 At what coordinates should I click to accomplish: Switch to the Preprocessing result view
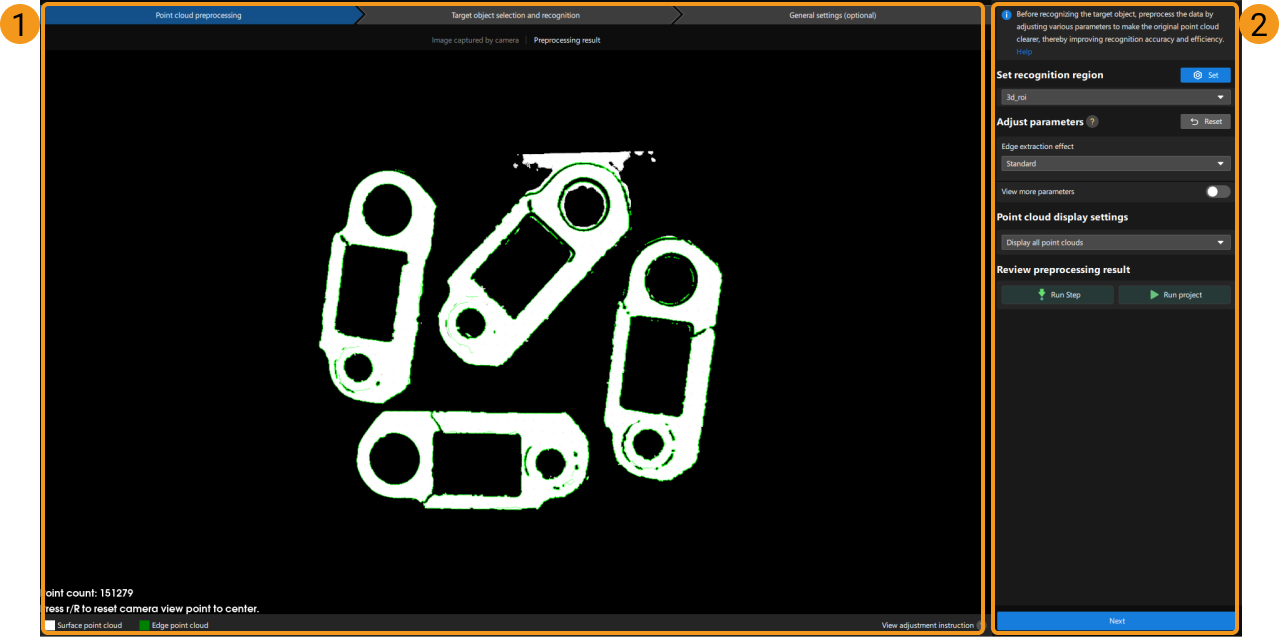tap(567, 41)
